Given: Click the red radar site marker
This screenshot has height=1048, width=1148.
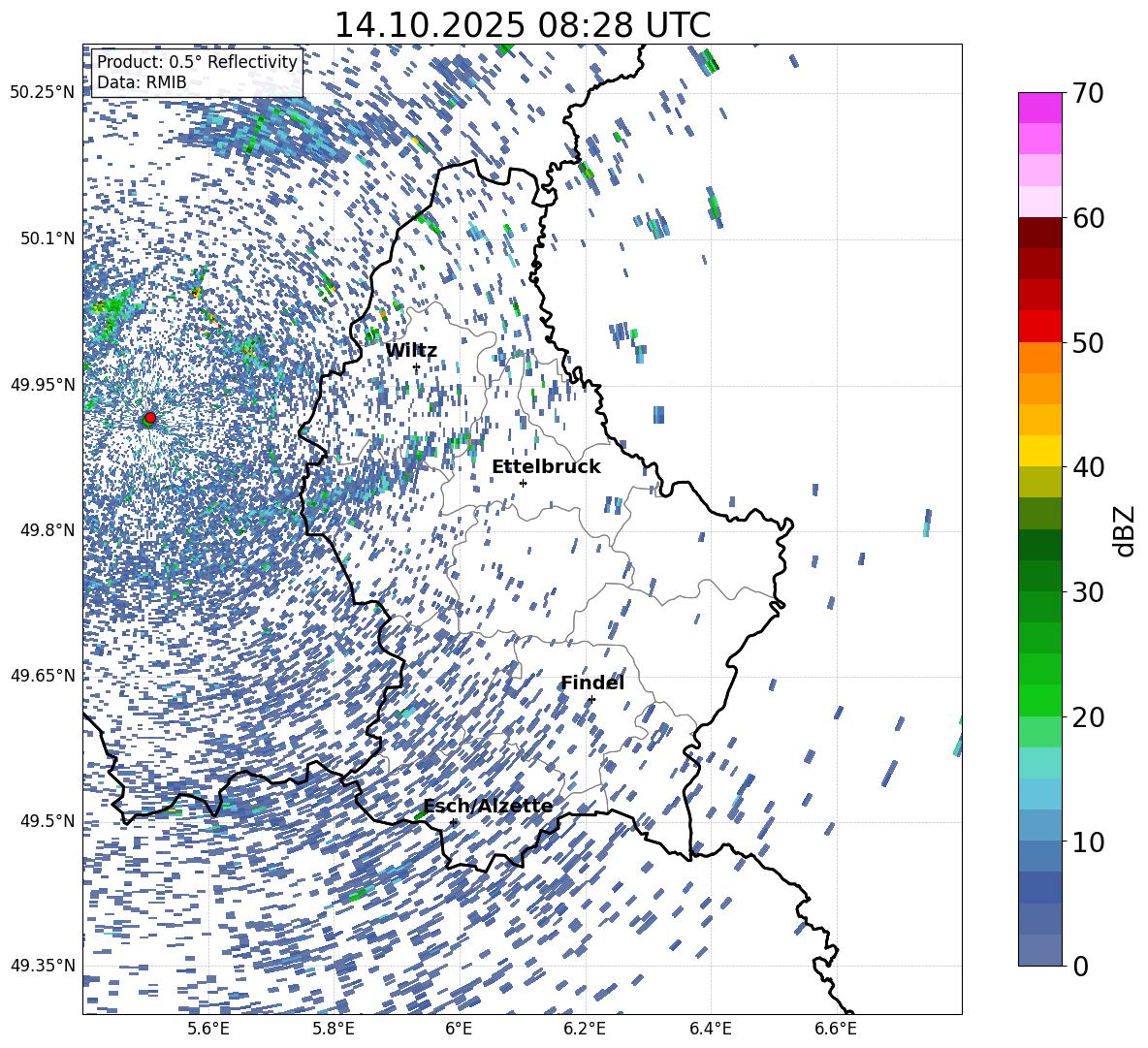Looking at the screenshot, I should (150, 417).
